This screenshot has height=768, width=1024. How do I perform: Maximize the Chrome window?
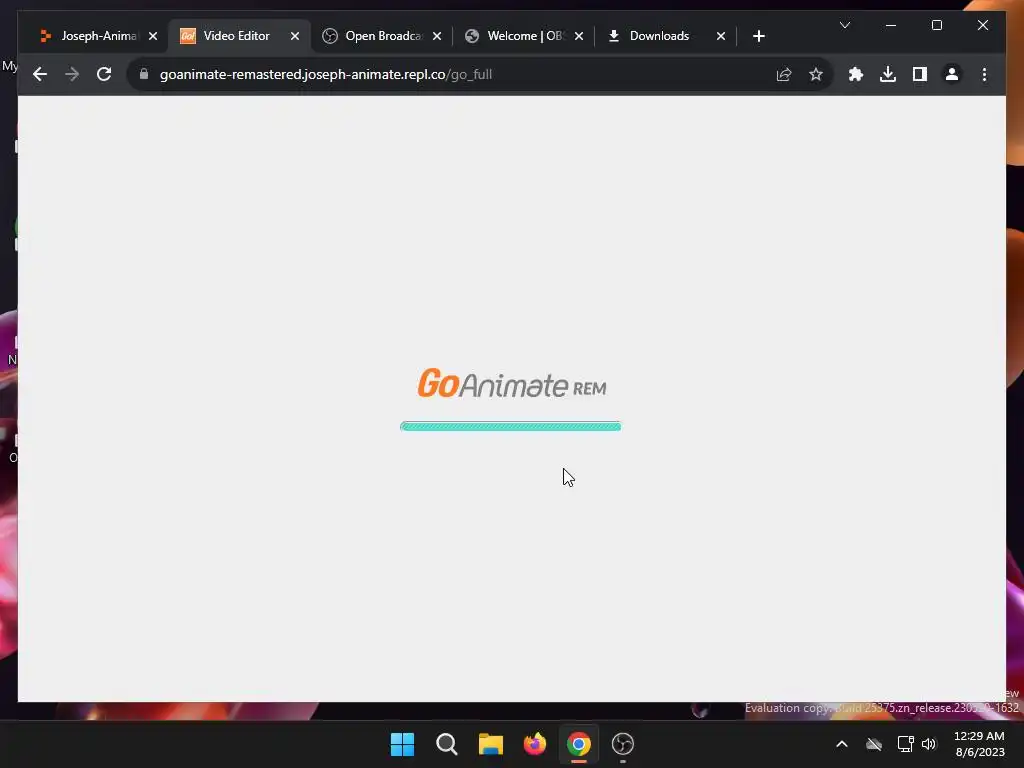(x=936, y=25)
